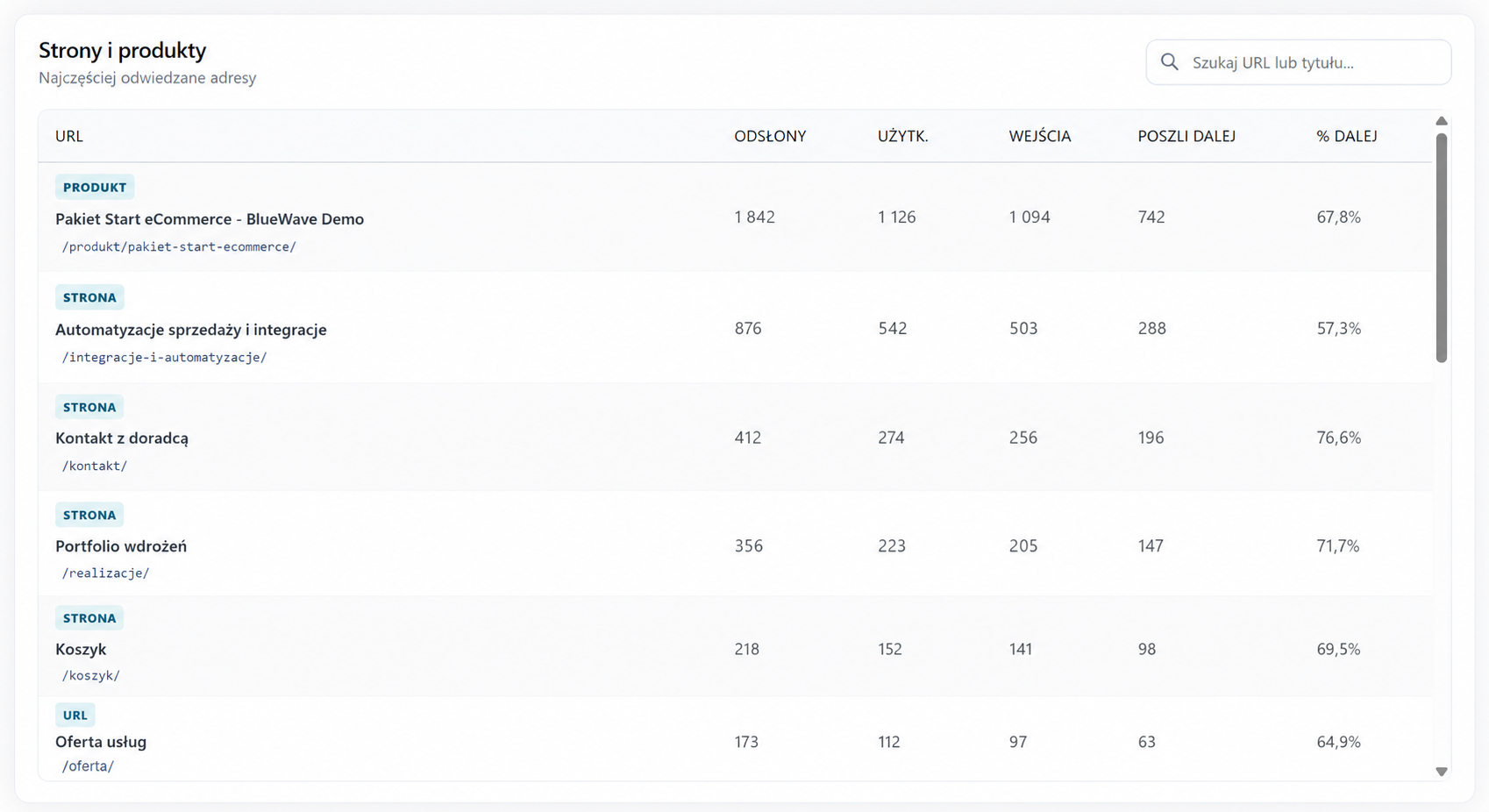Viewport: 1489px width, 812px height.
Task: Open Pakiet Start eCommerce - BlueWave Demo row
Action: click(735, 217)
